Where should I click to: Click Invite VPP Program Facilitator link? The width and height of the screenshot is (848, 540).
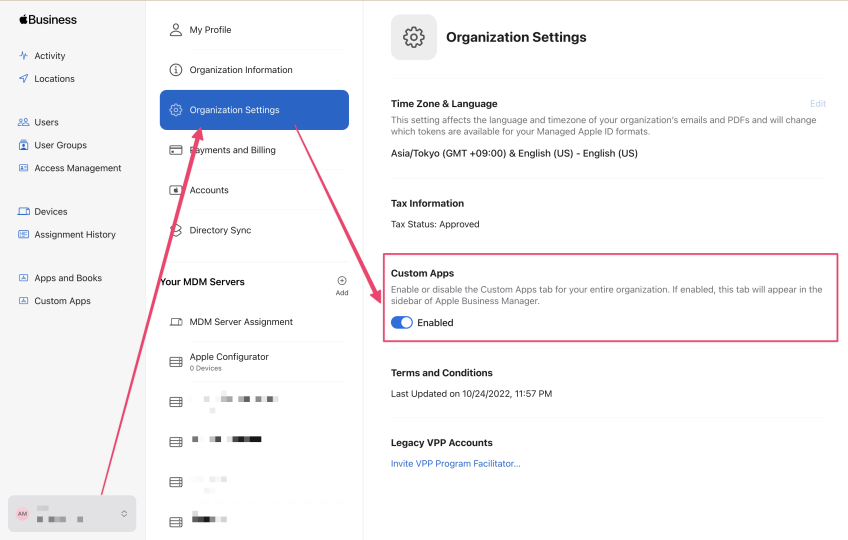(x=455, y=463)
